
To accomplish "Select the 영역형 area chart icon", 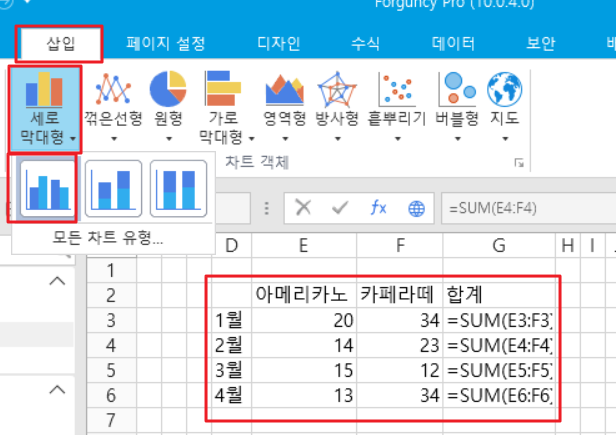I will 284,92.
